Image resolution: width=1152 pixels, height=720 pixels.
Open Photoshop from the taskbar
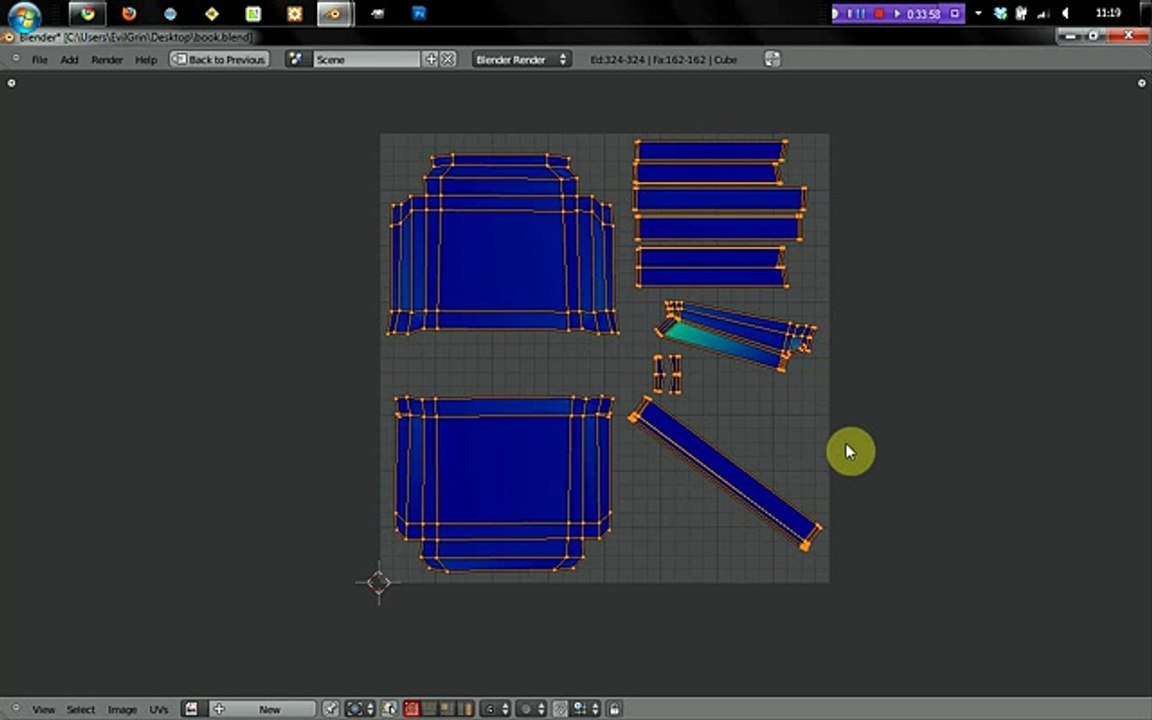click(419, 13)
